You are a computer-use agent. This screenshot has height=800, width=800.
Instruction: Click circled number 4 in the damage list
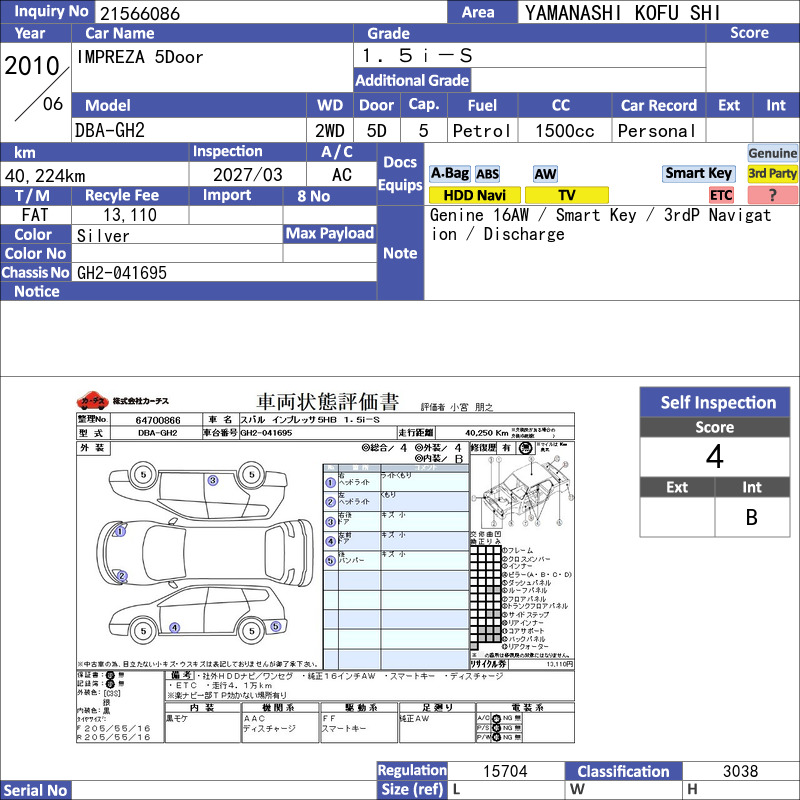coord(330,541)
